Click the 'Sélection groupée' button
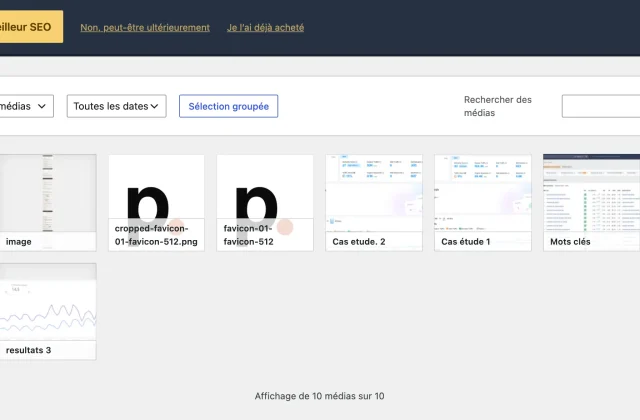Viewport: 640px width, 420px height. pyautogui.click(x=229, y=106)
